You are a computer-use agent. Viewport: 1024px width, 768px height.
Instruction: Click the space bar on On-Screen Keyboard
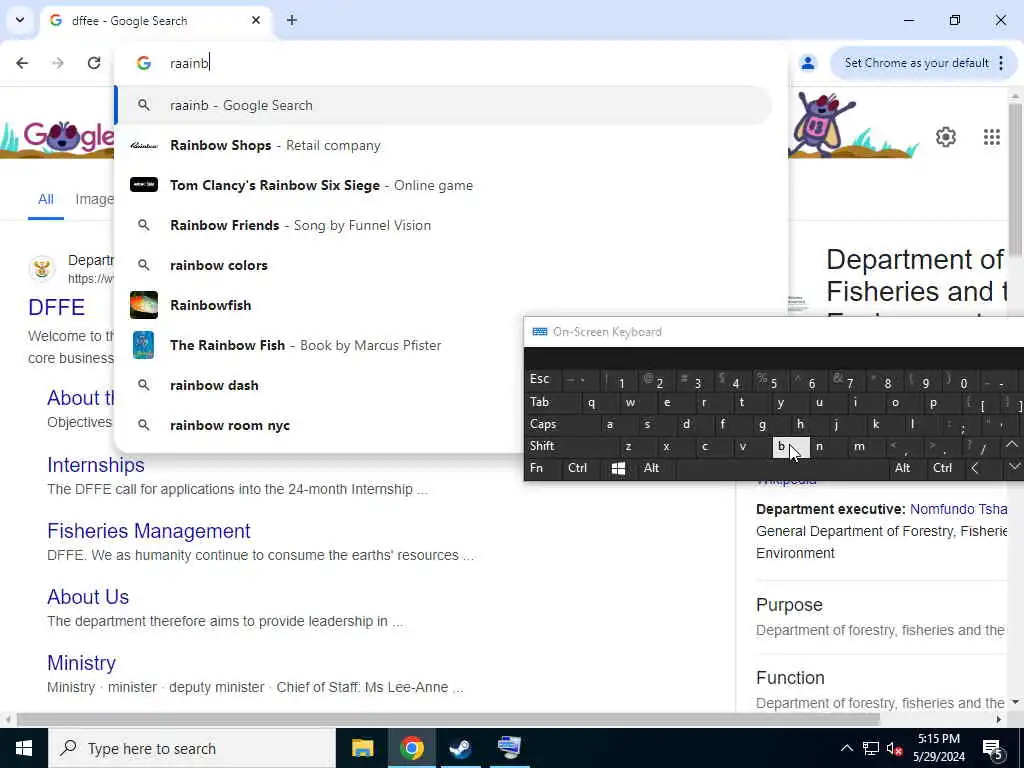pyautogui.click(x=782, y=468)
